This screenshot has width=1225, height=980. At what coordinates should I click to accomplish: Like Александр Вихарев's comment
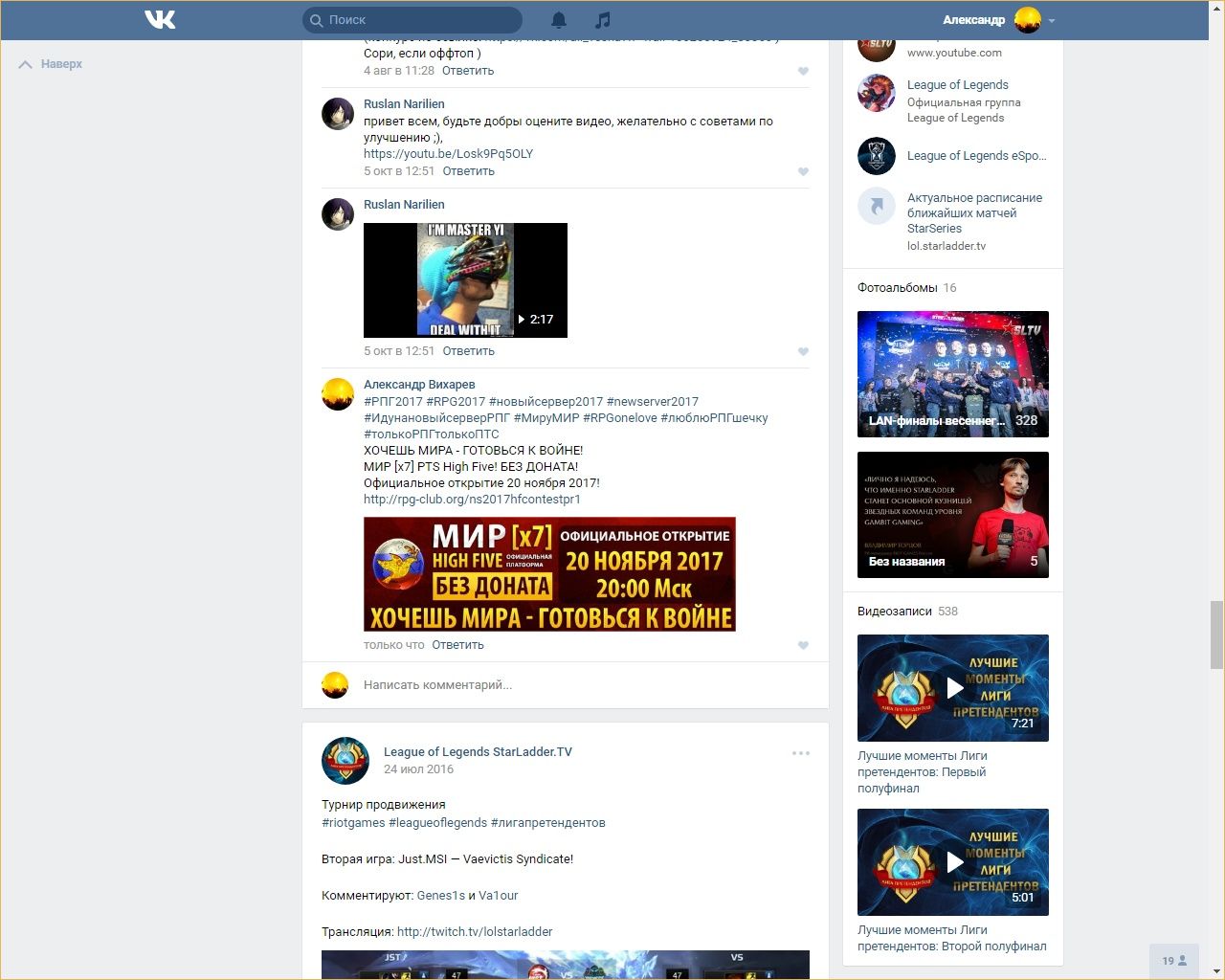(x=803, y=645)
